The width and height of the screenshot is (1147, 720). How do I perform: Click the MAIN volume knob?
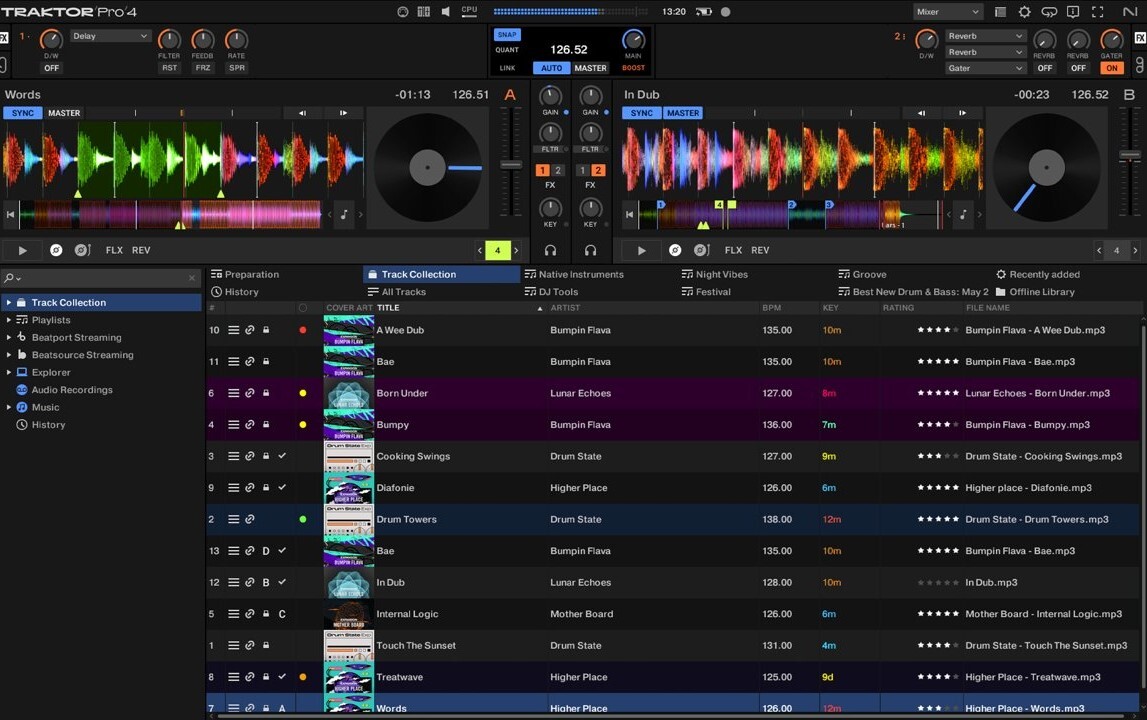tap(633, 40)
